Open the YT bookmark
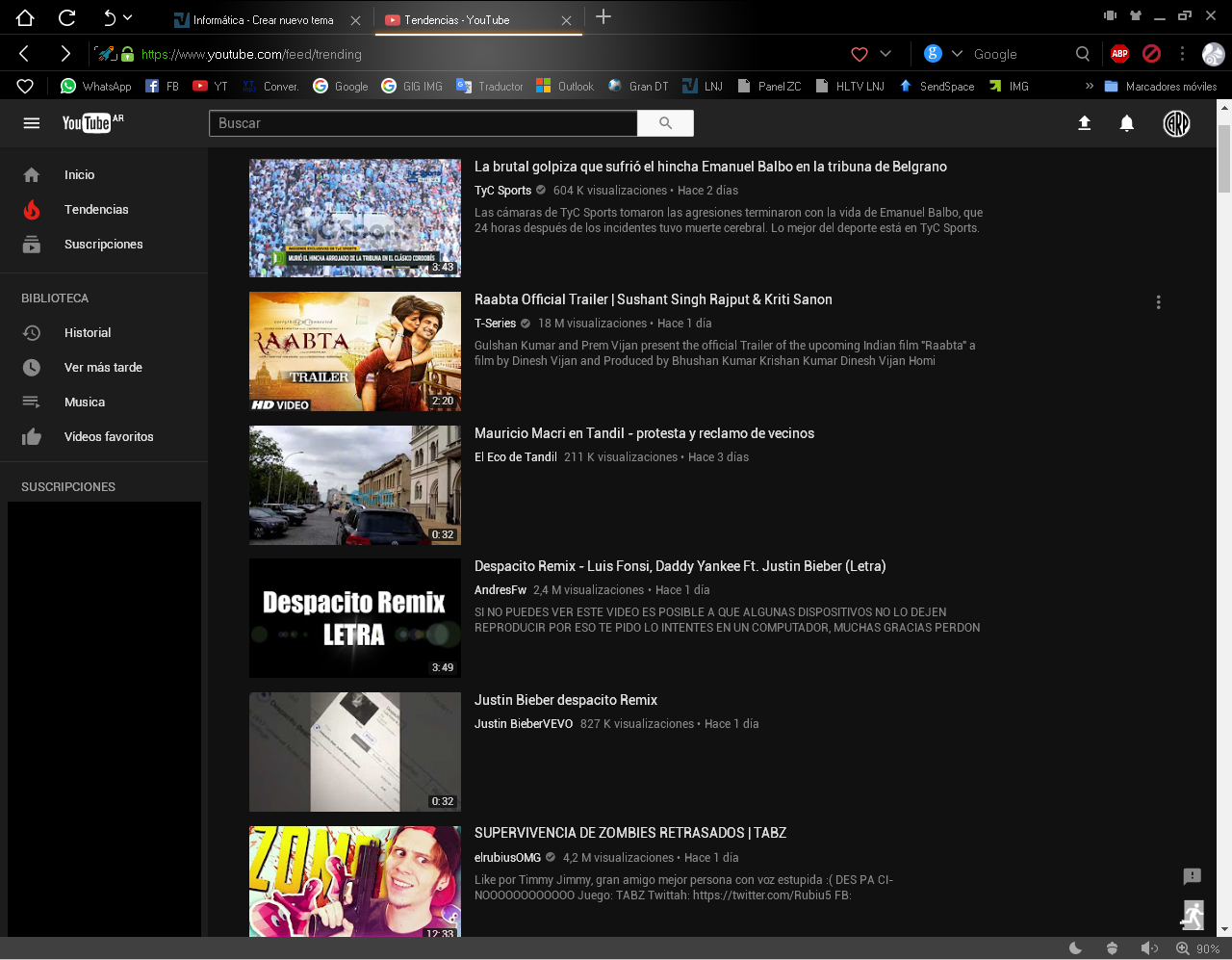This screenshot has width=1232, height=960. tap(210, 86)
